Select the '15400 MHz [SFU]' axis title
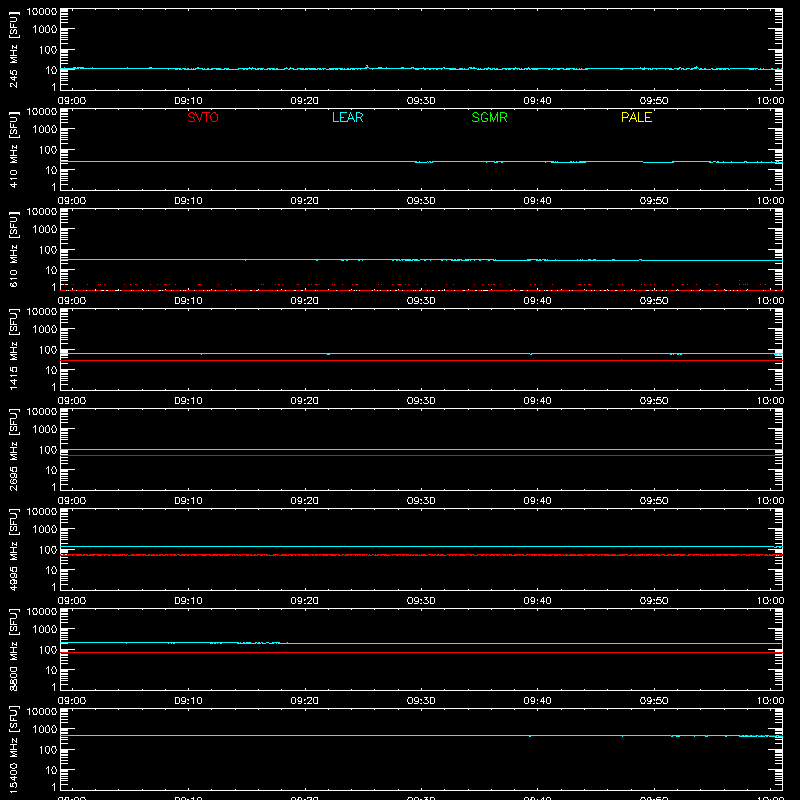 coord(13,749)
